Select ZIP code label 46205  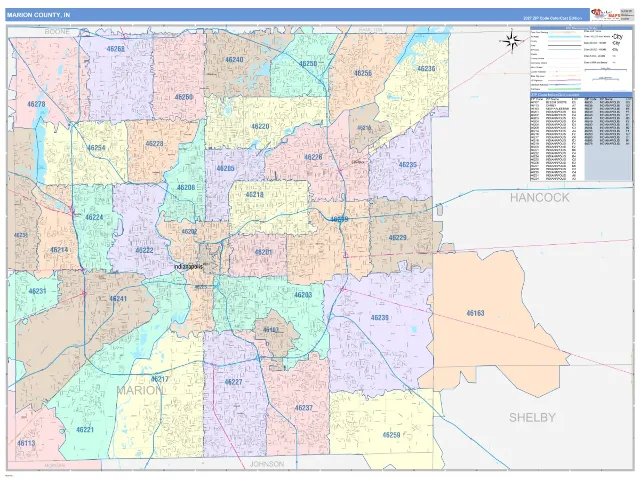point(225,168)
